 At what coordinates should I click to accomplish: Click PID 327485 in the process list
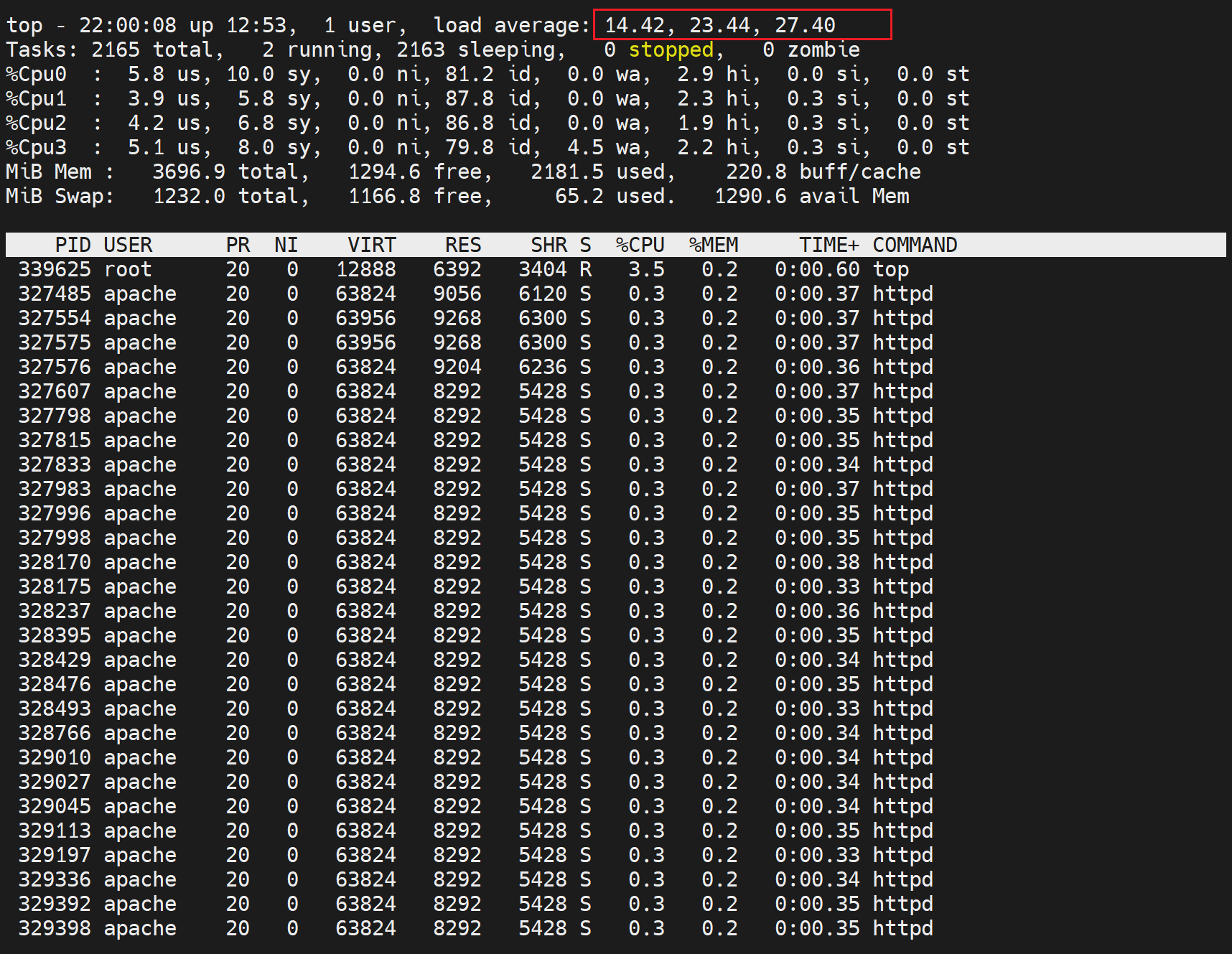coord(55,294)
